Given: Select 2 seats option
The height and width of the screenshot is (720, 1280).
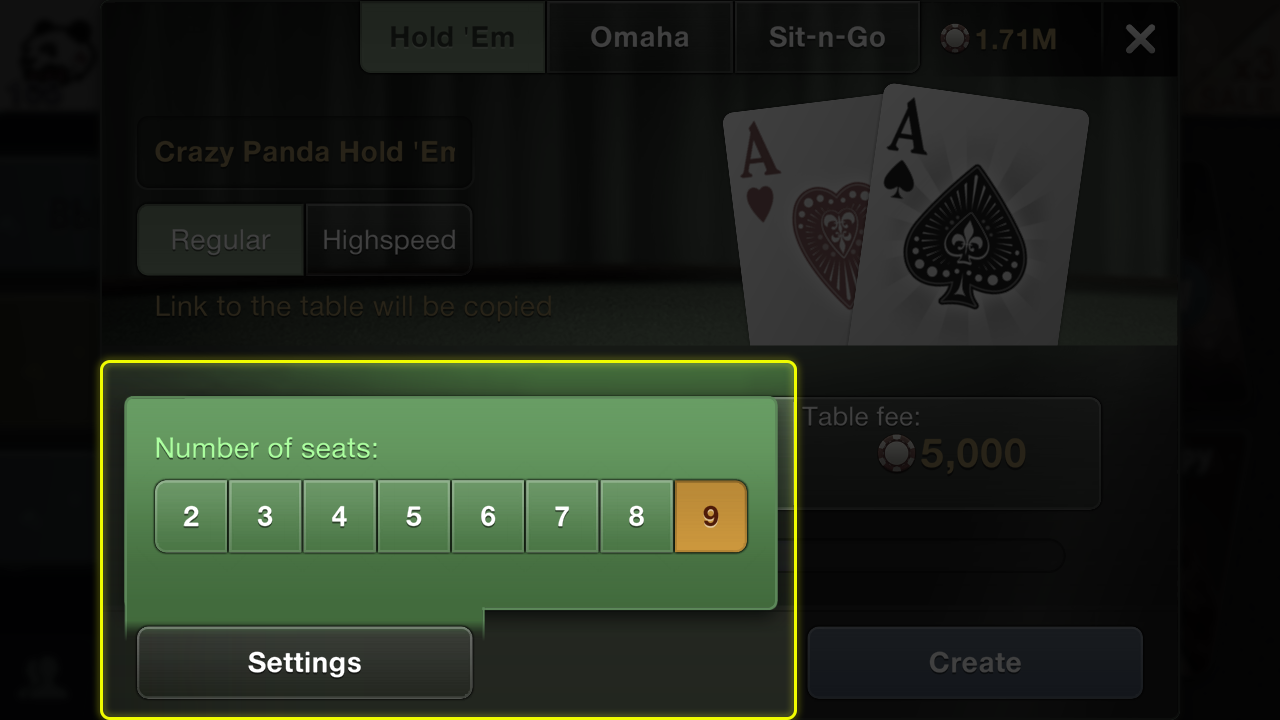Looking at the screenshot, I should (x=191, y=516).
